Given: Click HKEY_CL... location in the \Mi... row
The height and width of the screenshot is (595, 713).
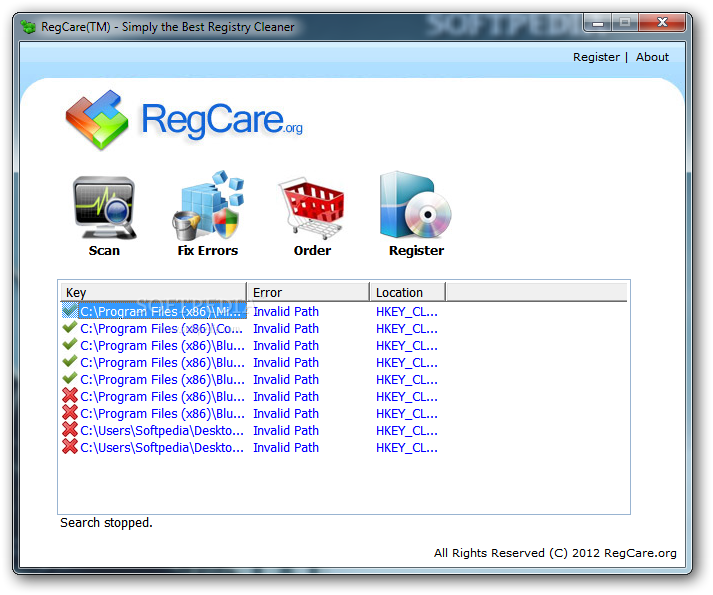Looking at the screenshot, I should 407,312.
